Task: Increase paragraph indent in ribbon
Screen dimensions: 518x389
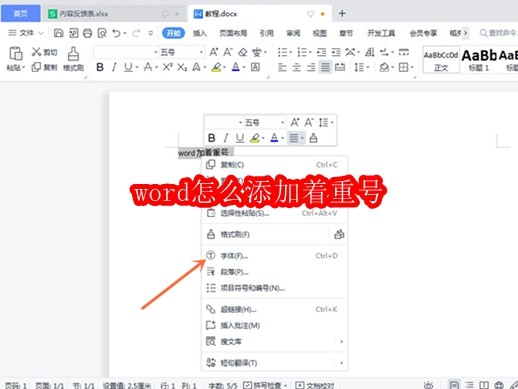Action: pyautogui.click(x=336, y=52)
